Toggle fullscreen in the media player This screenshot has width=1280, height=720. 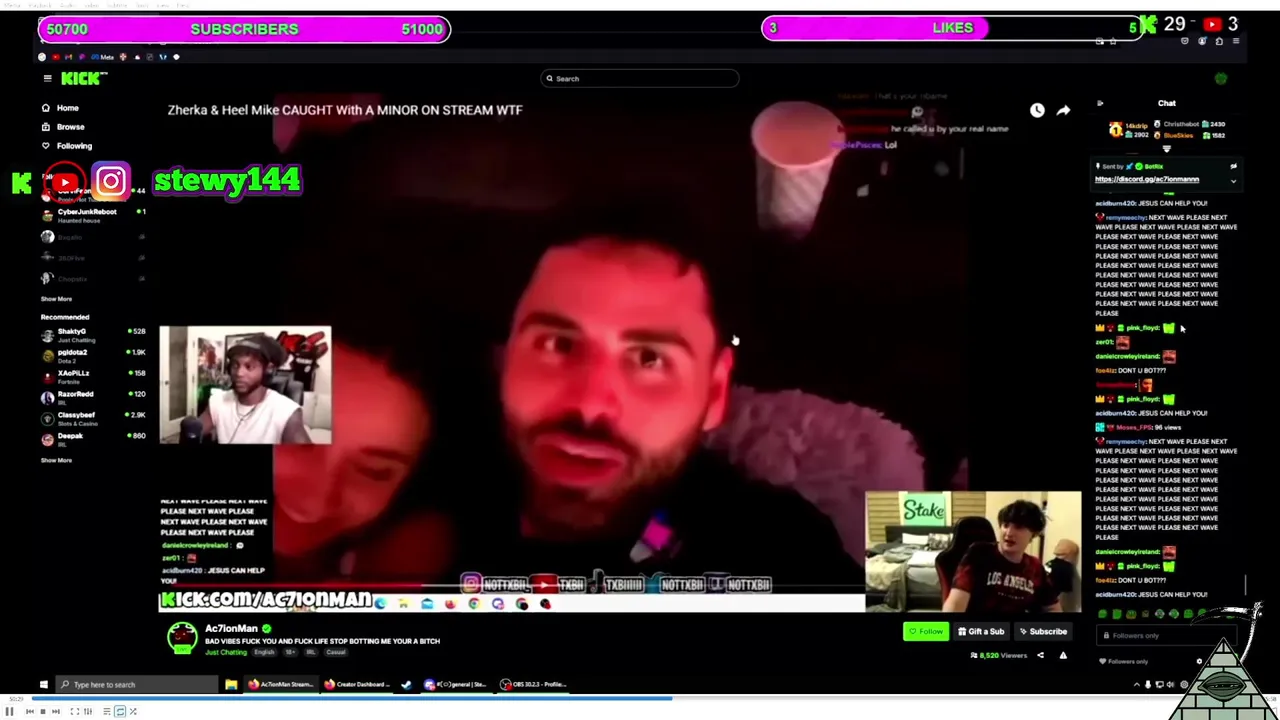point(74,711)
